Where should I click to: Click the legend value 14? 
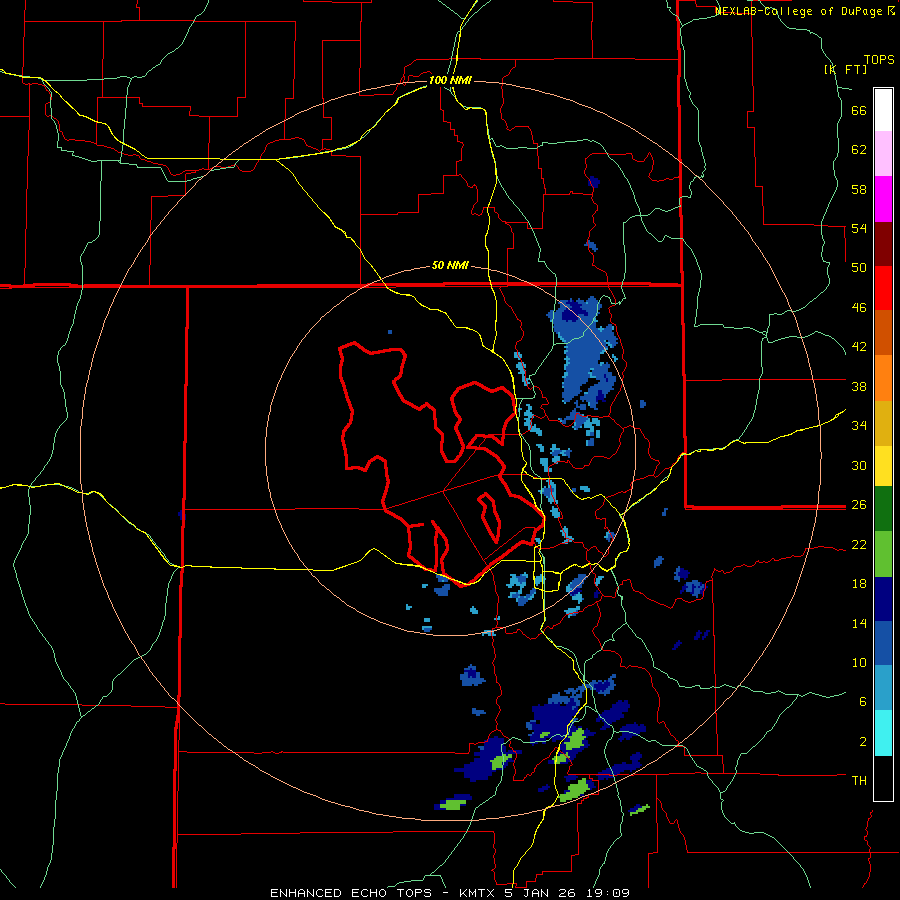click(859, 623)
